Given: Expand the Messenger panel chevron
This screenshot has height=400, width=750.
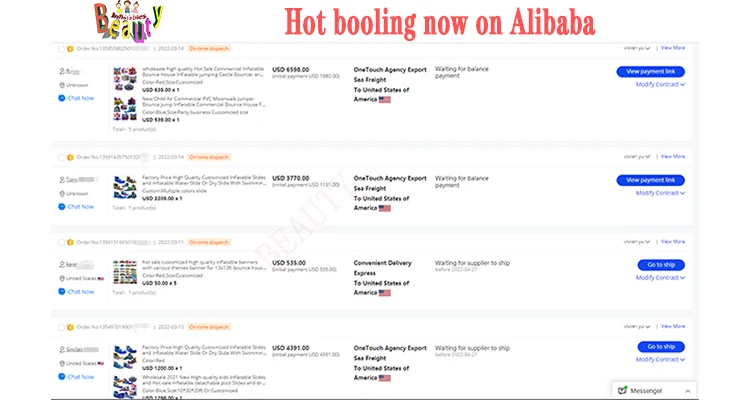Looking at the screenshot, I should click(687, 391).
